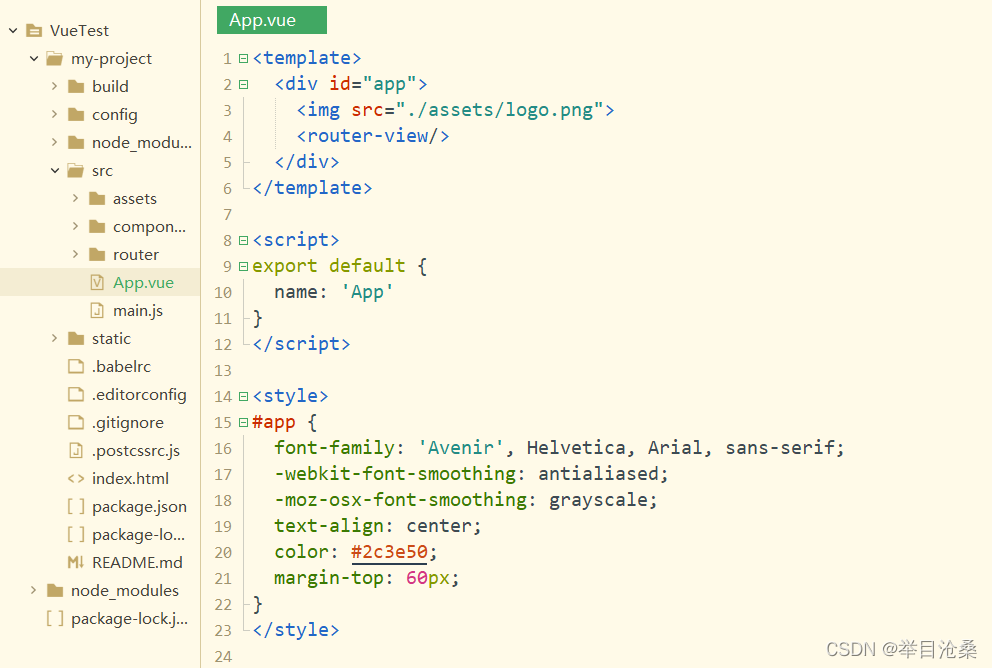Fold the script block at line 8
Screen dimensions: 992x668
[244, 240]
